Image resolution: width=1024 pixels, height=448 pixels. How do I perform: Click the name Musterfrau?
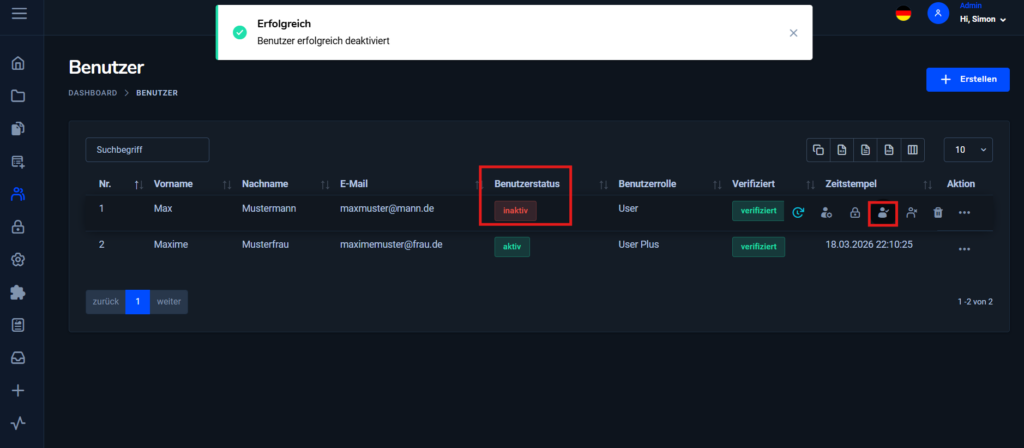pos(265,244)
